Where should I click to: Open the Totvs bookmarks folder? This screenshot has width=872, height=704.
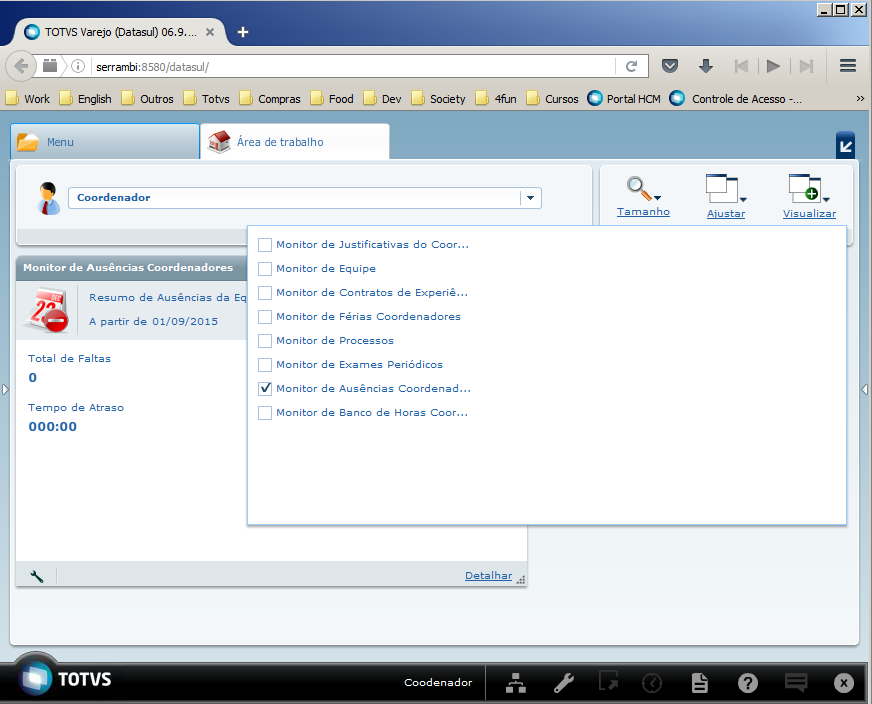click(206, 99)
